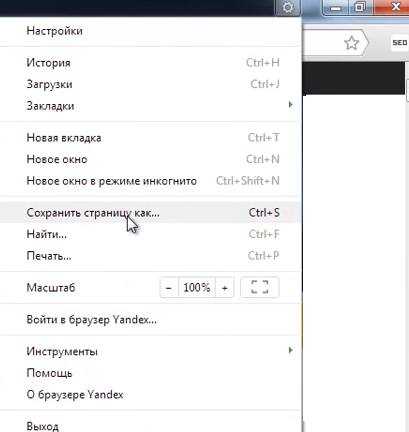Decrease zoom with the minus button

click(169, 287)
